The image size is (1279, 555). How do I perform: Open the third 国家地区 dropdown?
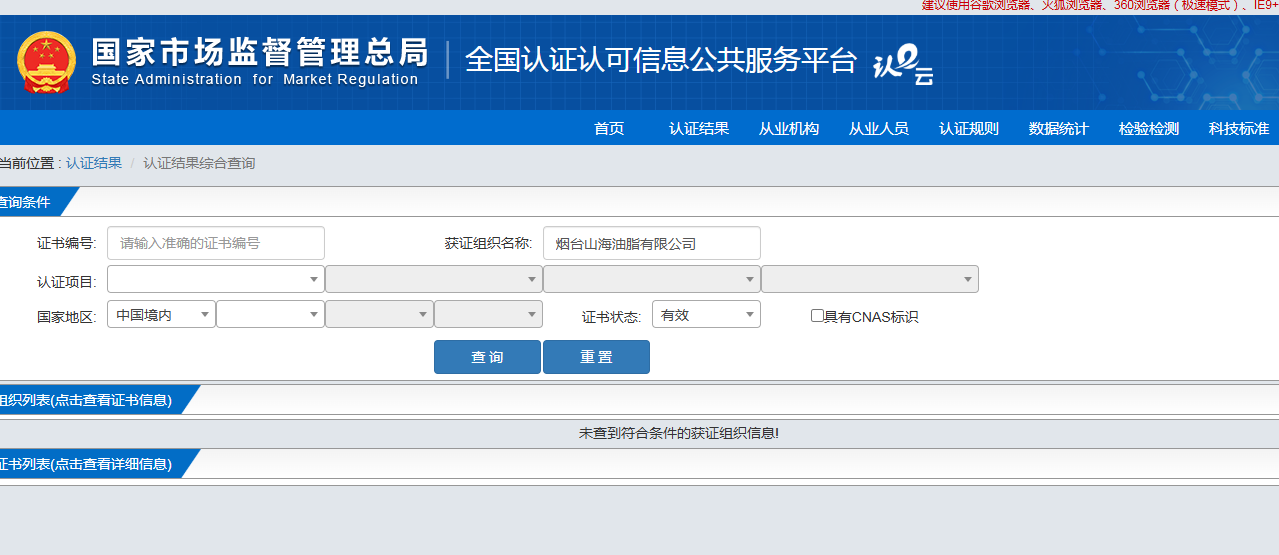pyautogui.click(x=379, y=314)
